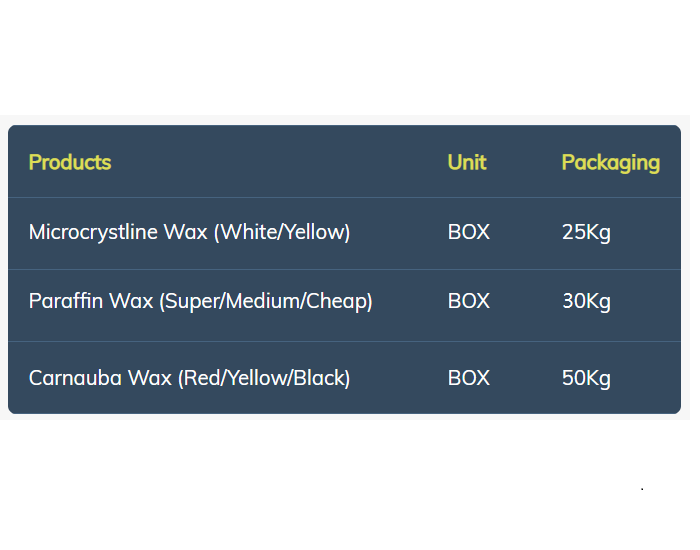Screen dimensions: 700x550
Task: Click the 30Kg packaging value
Action: [x=586, y=302]
